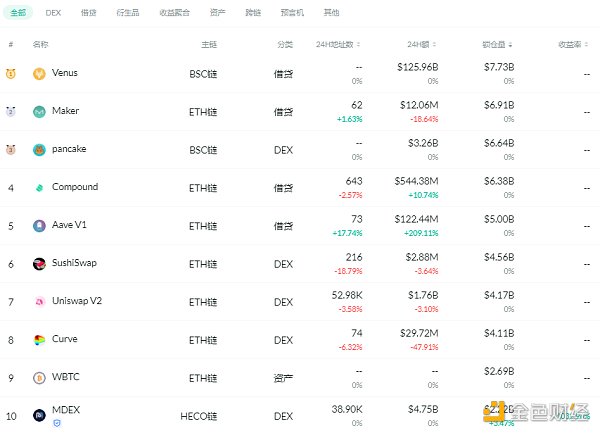
Task: Sort by 收益率 column arrows
Action: (x=587, y=45)
